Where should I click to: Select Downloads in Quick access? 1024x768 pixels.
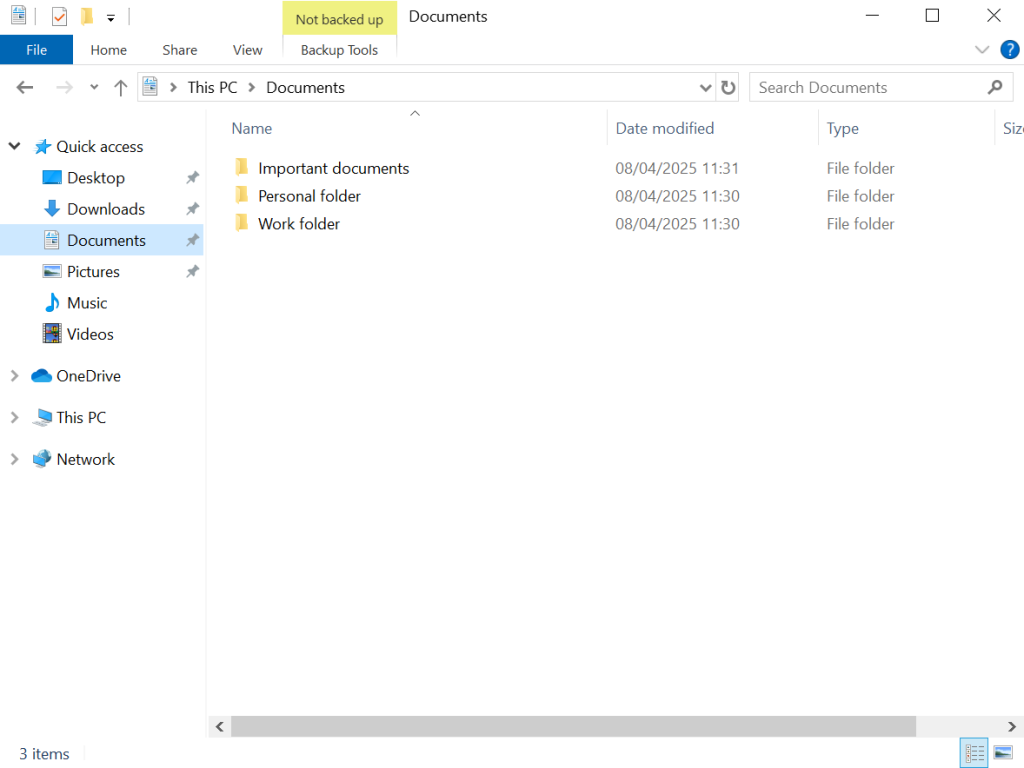point(105,209)
